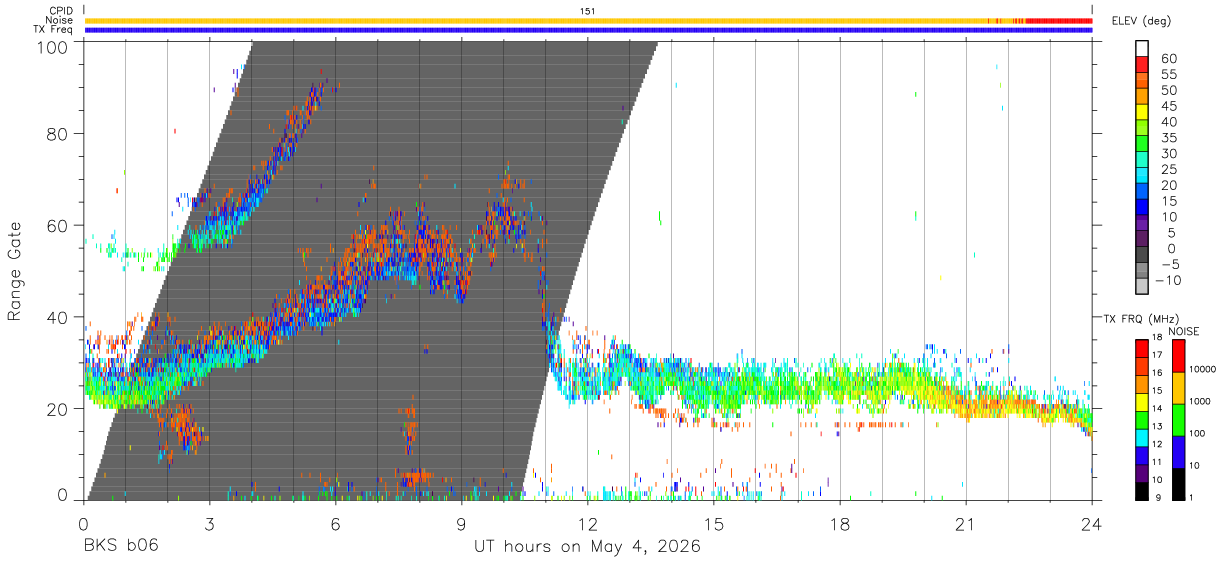Click the 25 label on ELEV colorbar
This screenshot has width=1228, height=567.
click(x=1169, y=169)
